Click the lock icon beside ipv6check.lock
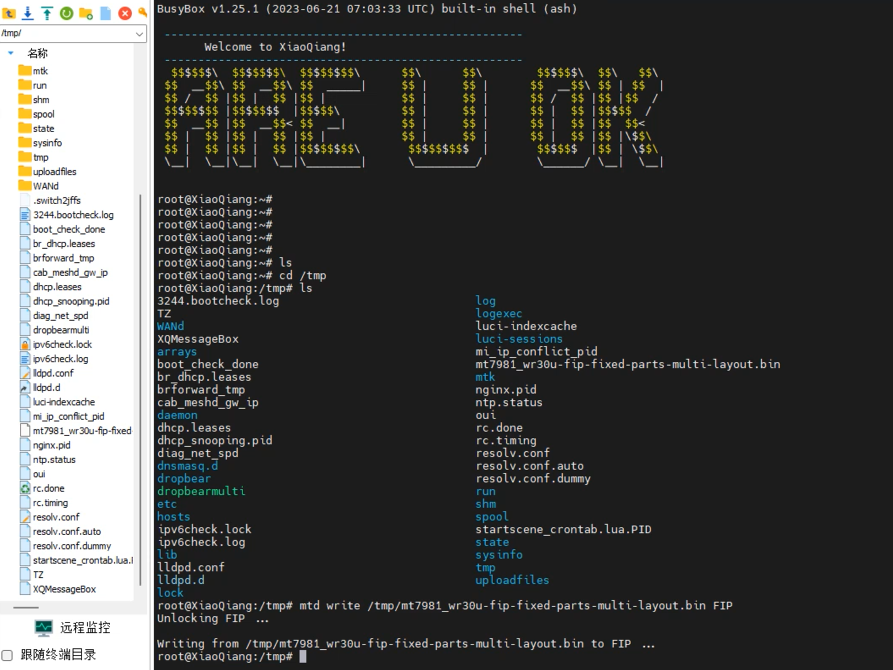Viewport: 893px width, 670px height. pos(24,344)
